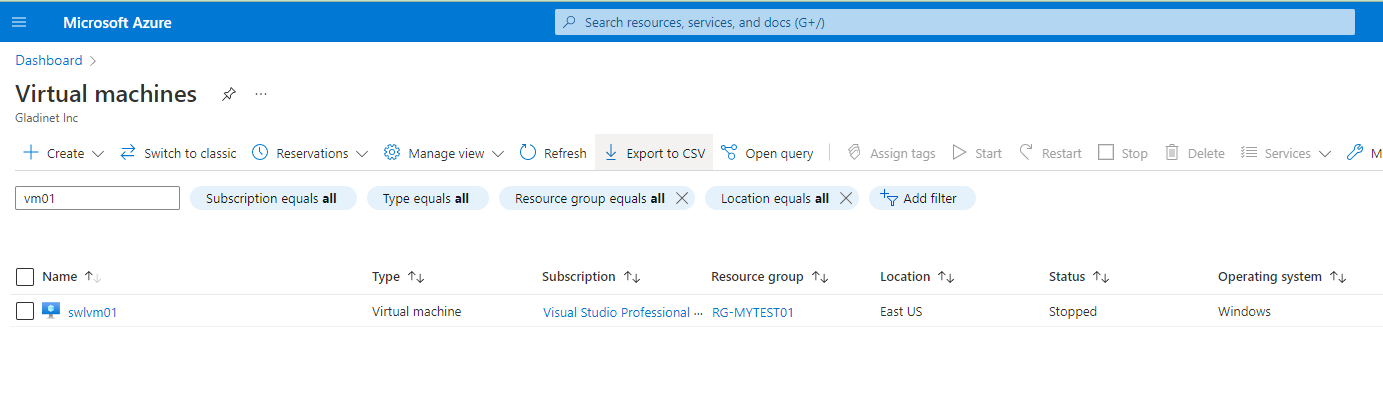Click the Export to CSV download icon
Viewport: 1383px width, 413px height.
pos(611,153)
